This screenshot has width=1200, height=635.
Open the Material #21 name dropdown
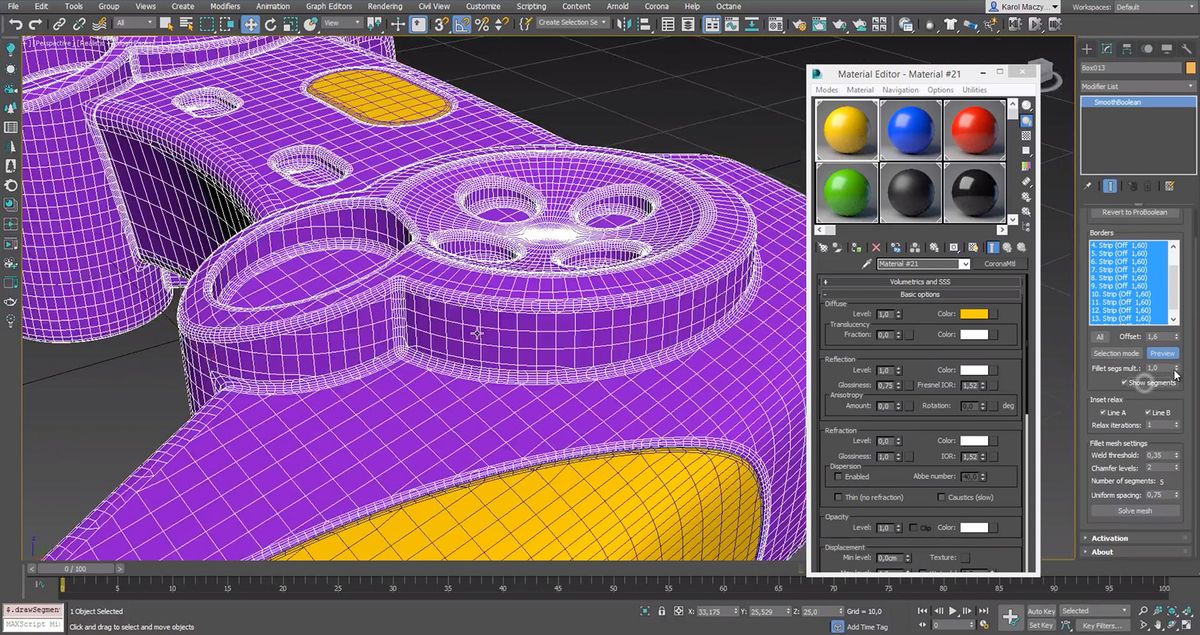pyautogui.click(x=966, y=263)
